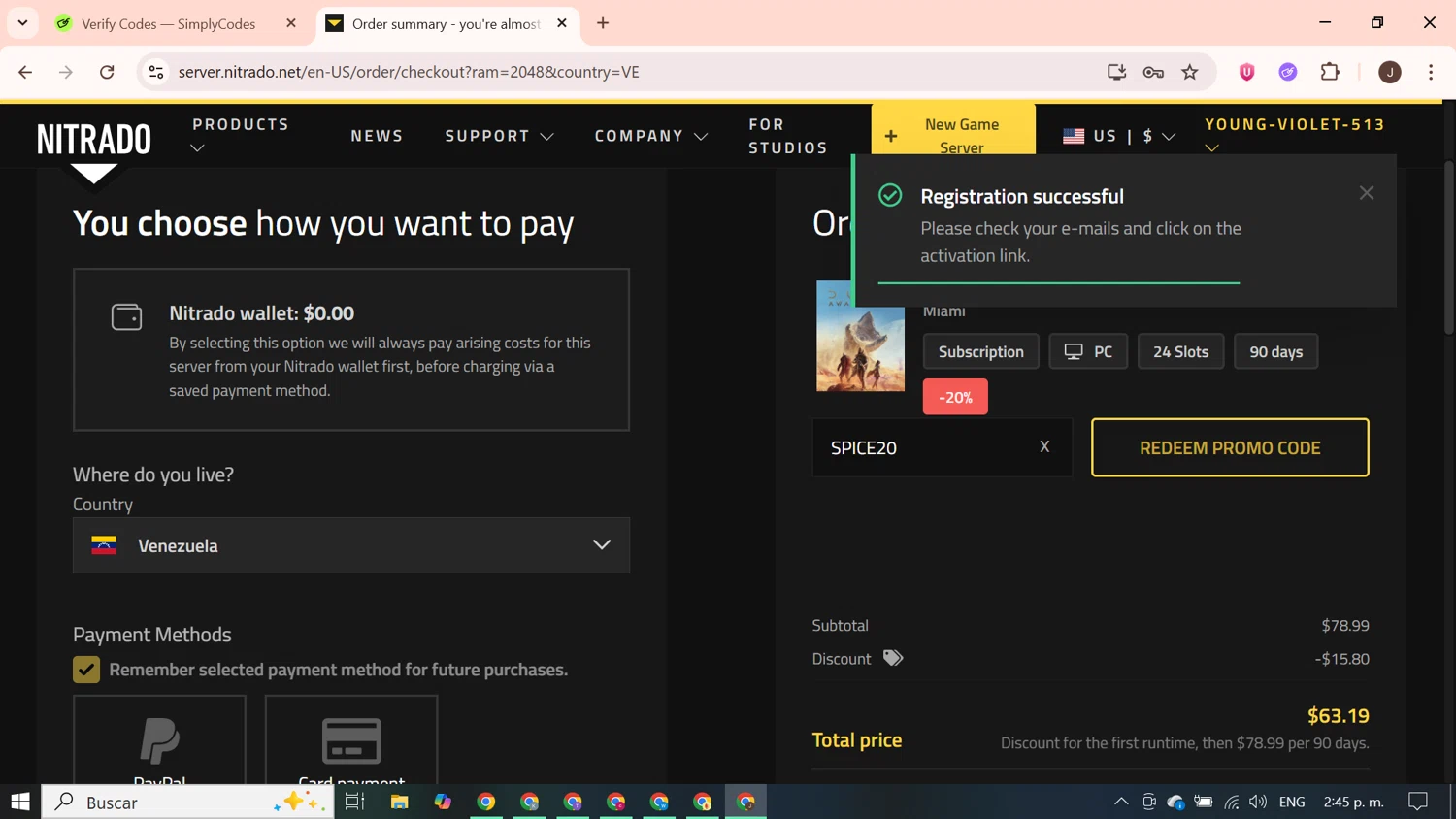Switch to Verify Codes SimplyCodes tab
This screenshot has width=1456, height=819.
168,23
